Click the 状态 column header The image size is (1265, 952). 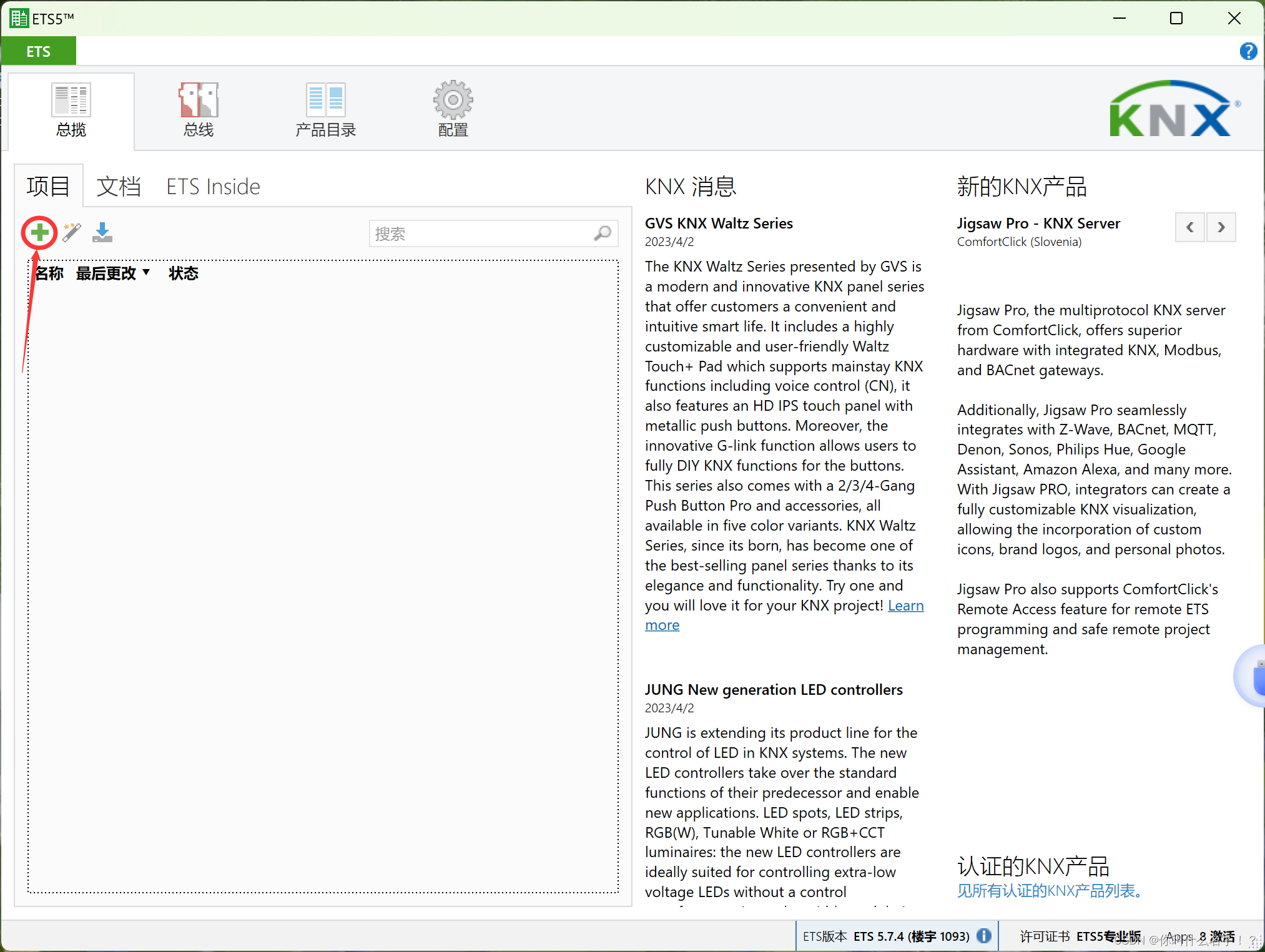(x=183, y=273)
